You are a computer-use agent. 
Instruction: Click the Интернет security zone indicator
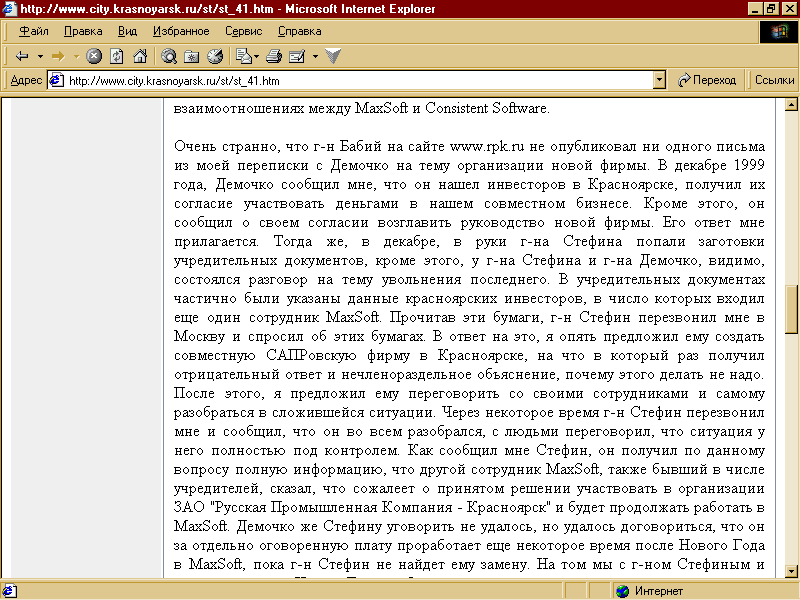point(649,591)
